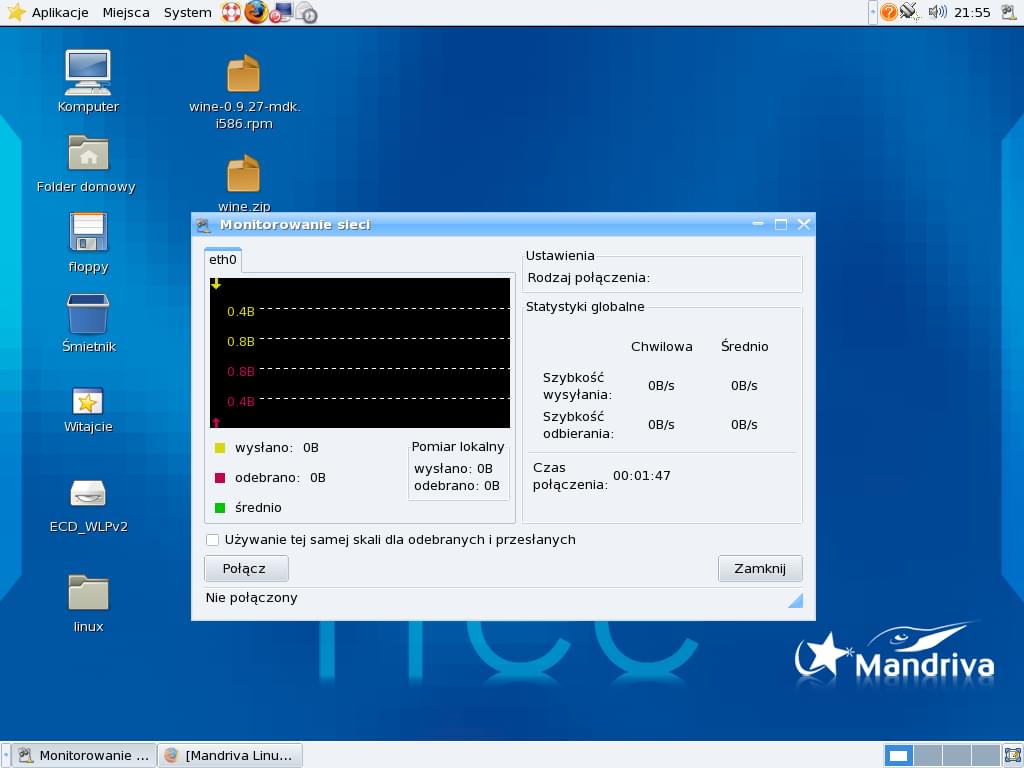Click the yellow wysłano legend swatch
The width and height of the screenshot is (1024, 768).
tap(220, 448)
